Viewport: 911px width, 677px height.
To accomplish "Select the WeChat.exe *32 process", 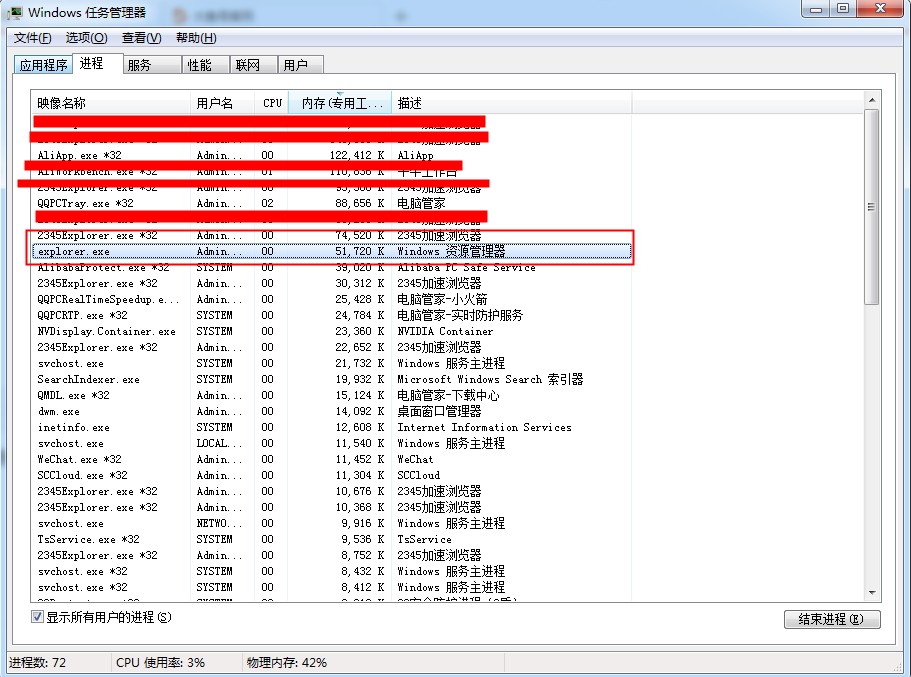I will pos(331,459).
